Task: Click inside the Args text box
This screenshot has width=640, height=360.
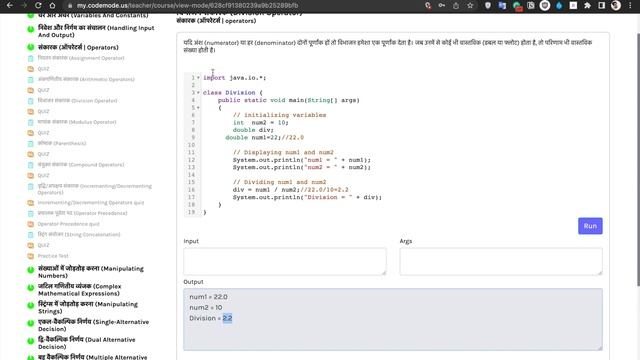Action: 501,261
